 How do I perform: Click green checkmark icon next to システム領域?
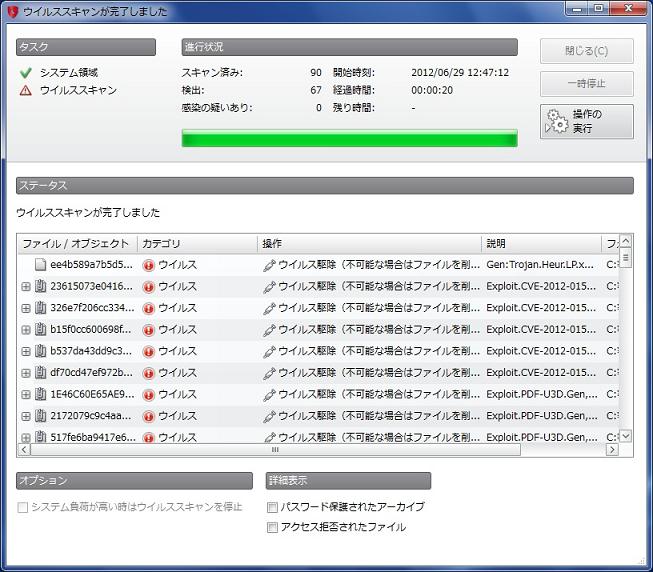pyautogui.click(x=26, y=73)
